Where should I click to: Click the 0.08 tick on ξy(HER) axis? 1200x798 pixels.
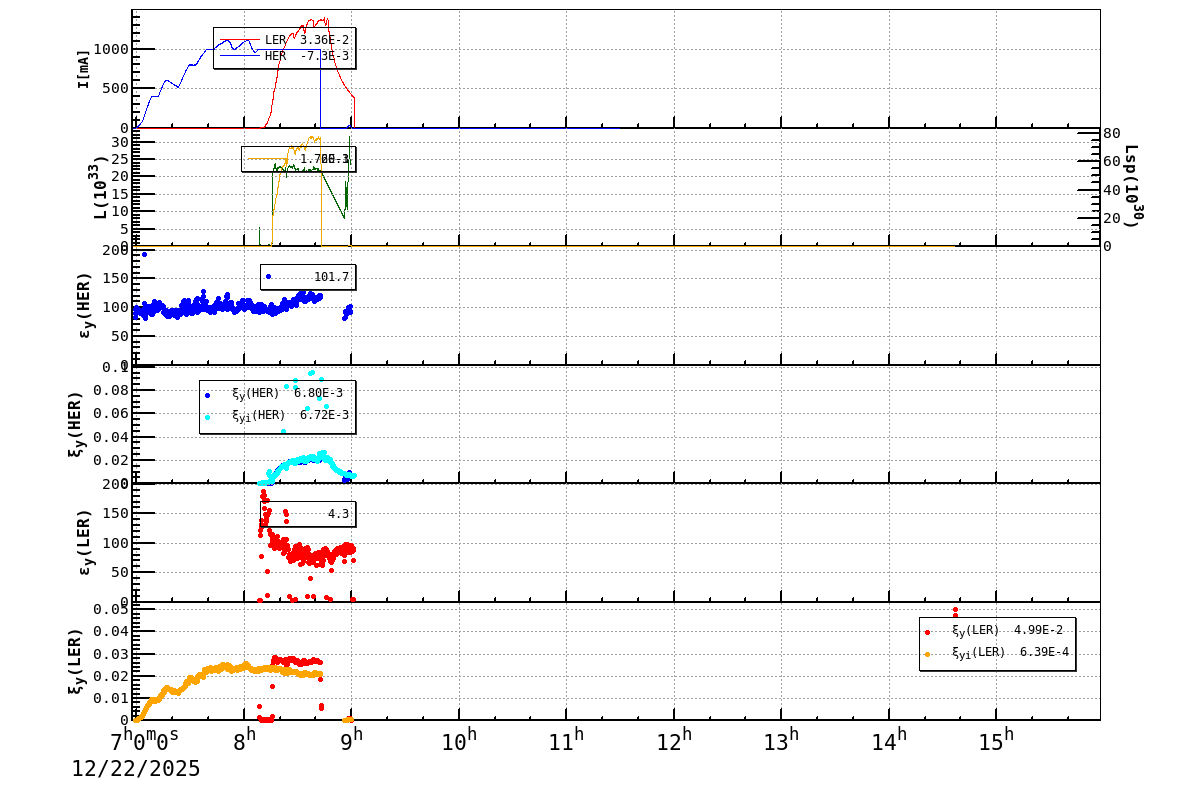click(x=110, y=390)
